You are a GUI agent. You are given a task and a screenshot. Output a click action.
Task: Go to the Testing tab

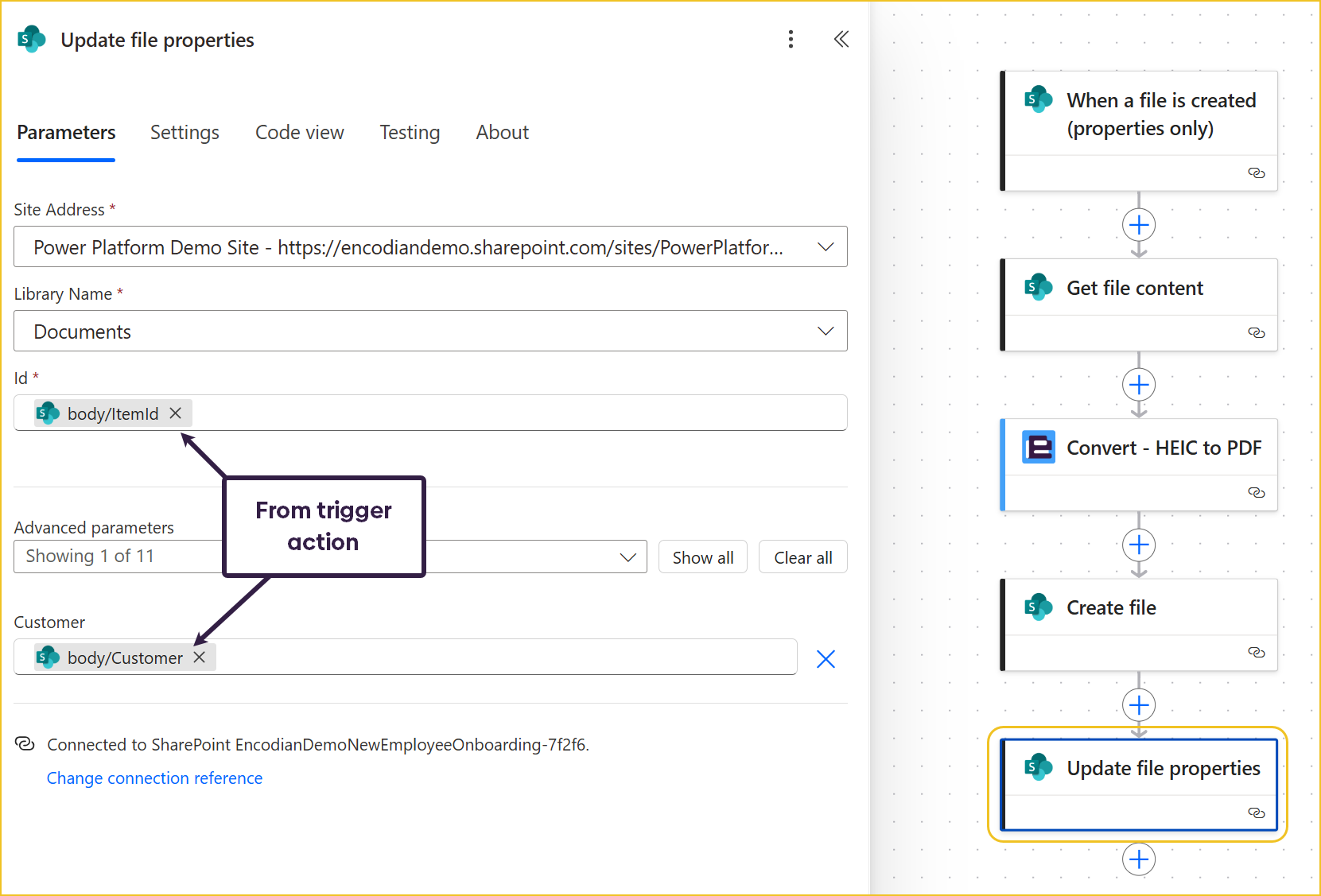(x=410, y=133)
